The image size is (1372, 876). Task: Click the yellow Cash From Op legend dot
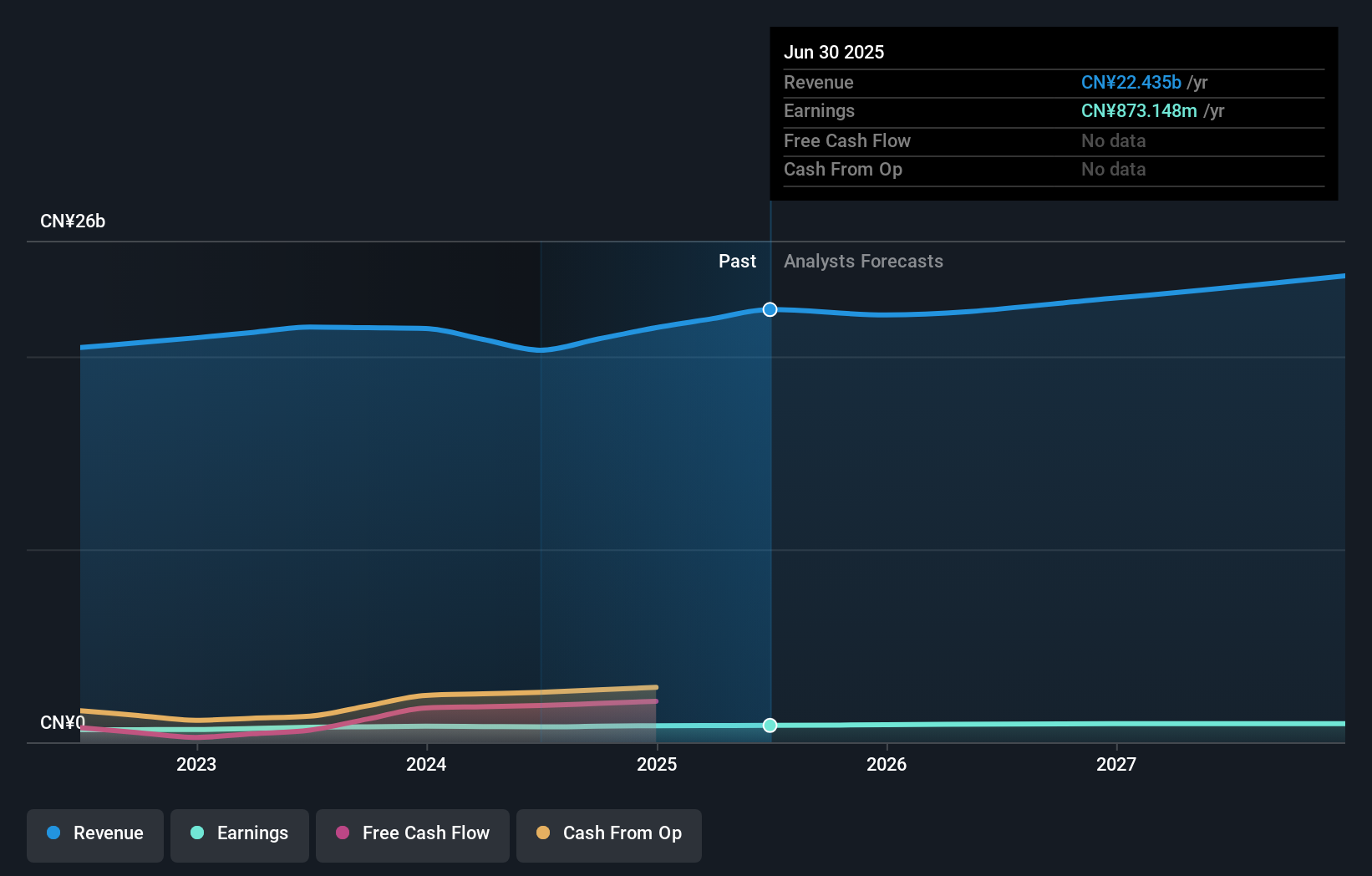click(x=543, y=833)
